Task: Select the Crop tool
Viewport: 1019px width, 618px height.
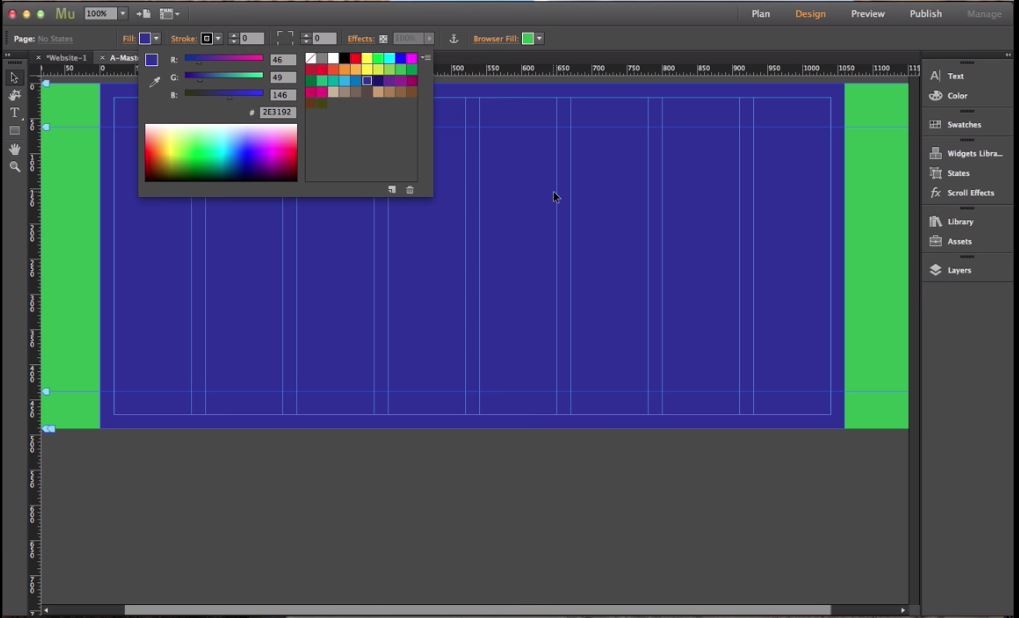Action: point(14,96)
